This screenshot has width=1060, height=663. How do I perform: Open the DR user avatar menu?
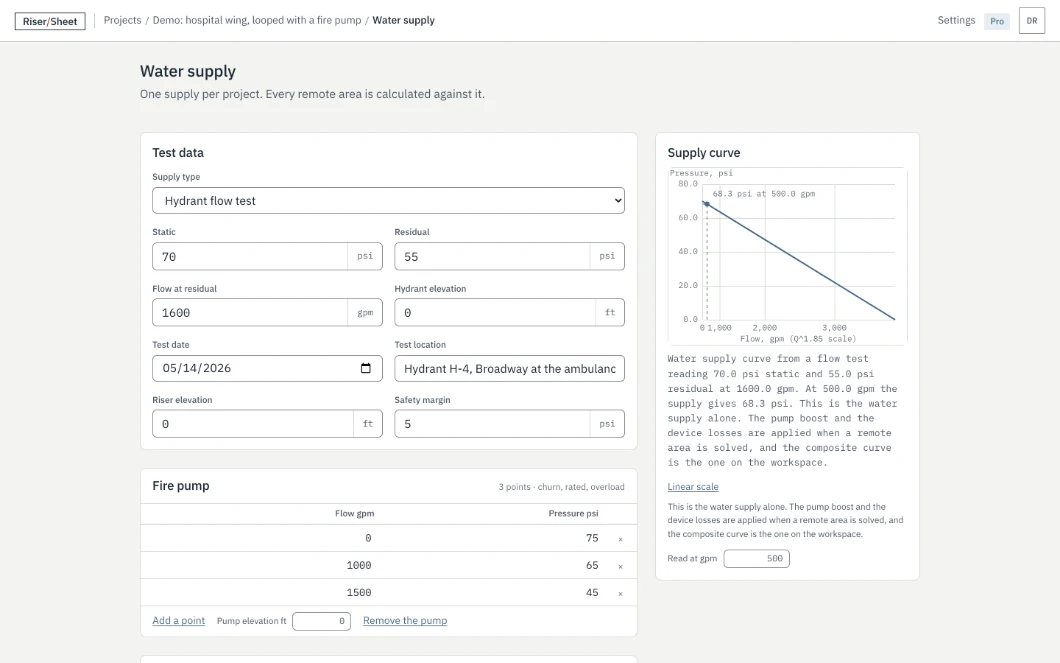(1032, 21)
